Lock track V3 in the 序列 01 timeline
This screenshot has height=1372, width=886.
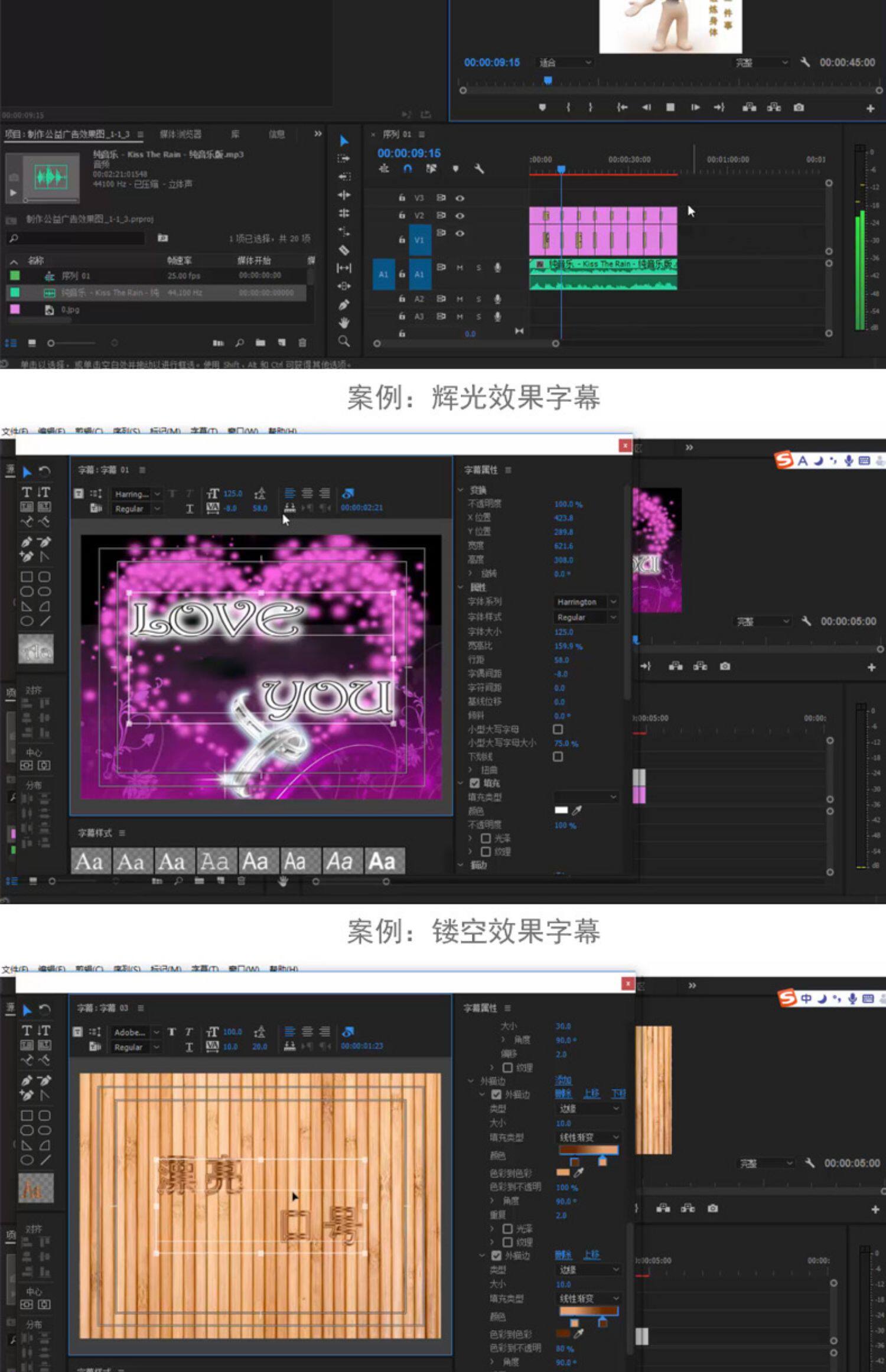click(402, 198)
